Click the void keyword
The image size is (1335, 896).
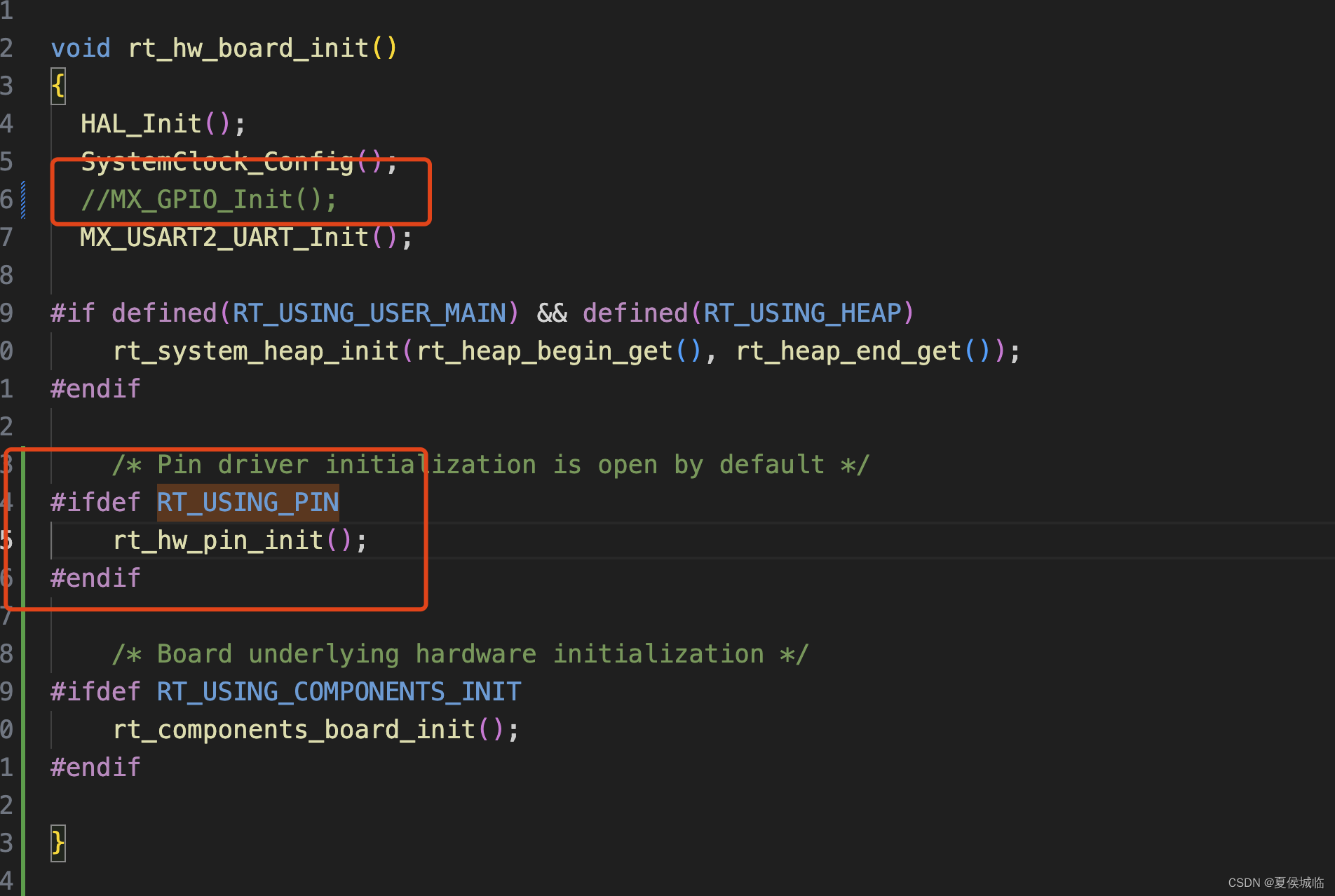pos(81,48)
